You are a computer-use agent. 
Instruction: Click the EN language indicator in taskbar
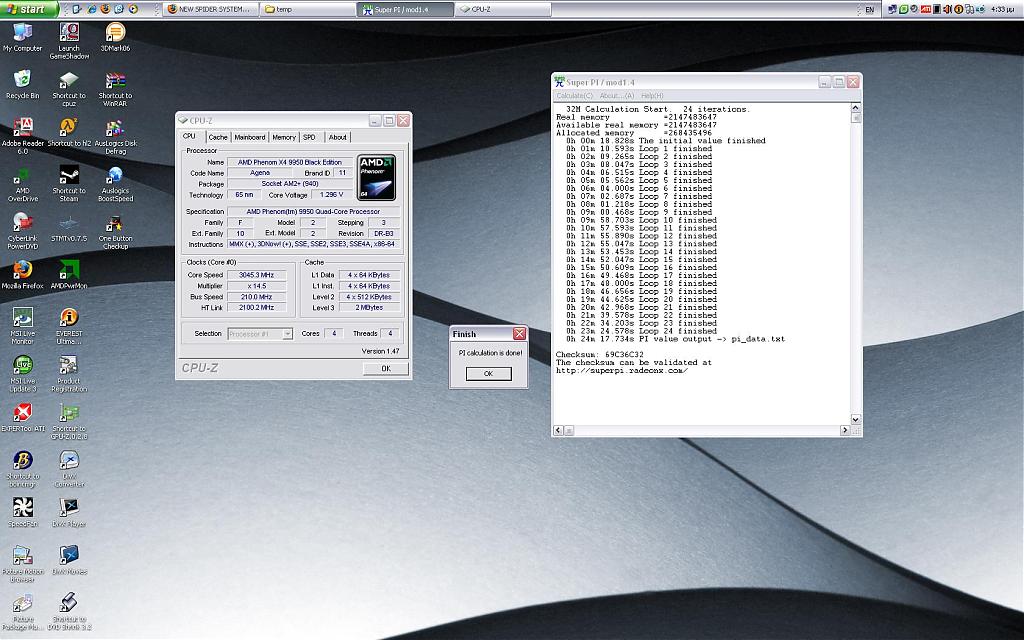click(x=869, y=10)
